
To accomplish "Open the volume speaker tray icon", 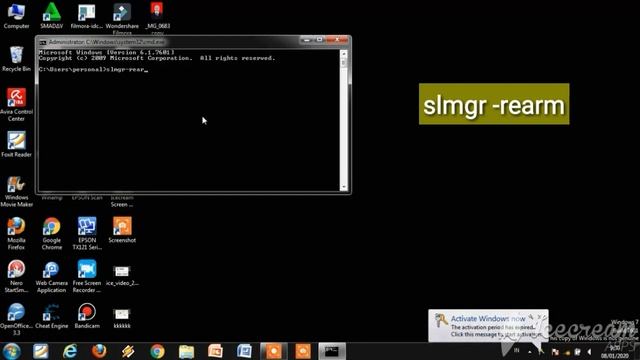I will click(589, 351).
